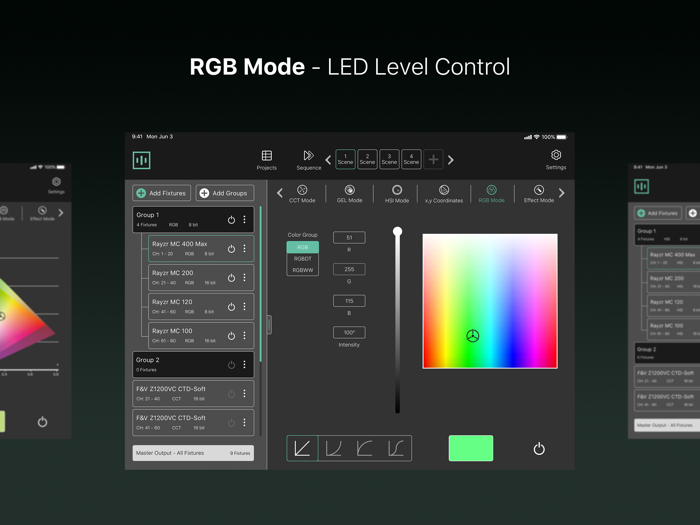Open the Projects view
This screenshot has width=700, height=525.
[267, 160]
